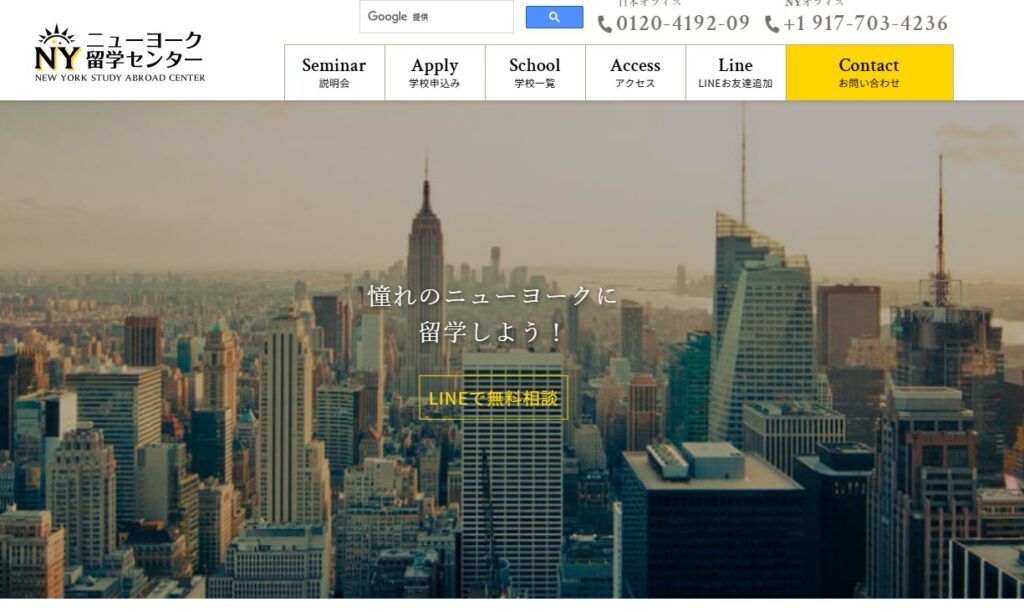1024x612 pixels.
Task: Click the NYオフィス label
Action: [x=814, y=3]
